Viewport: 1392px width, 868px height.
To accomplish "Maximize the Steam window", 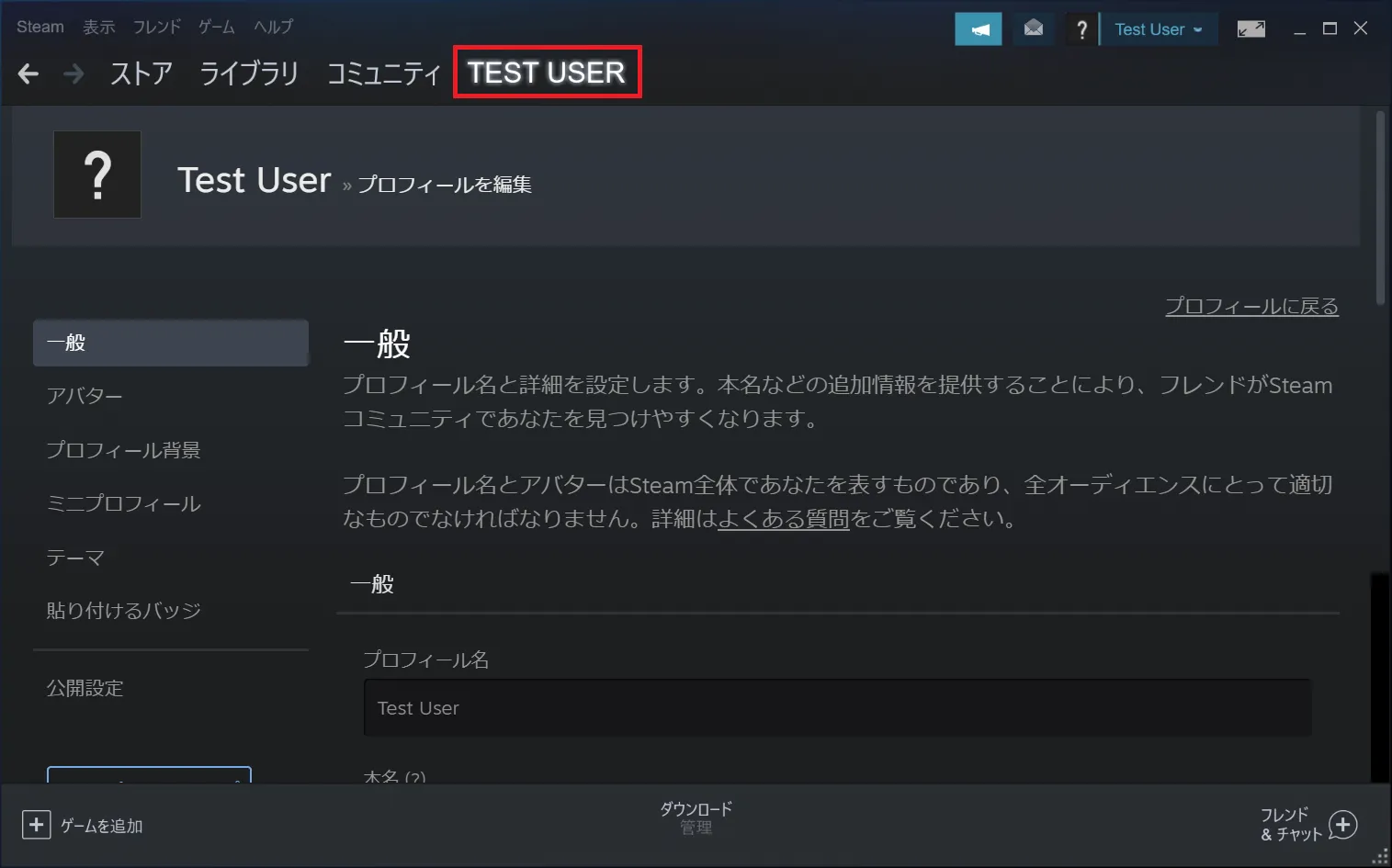I will tap(1330, 29).
